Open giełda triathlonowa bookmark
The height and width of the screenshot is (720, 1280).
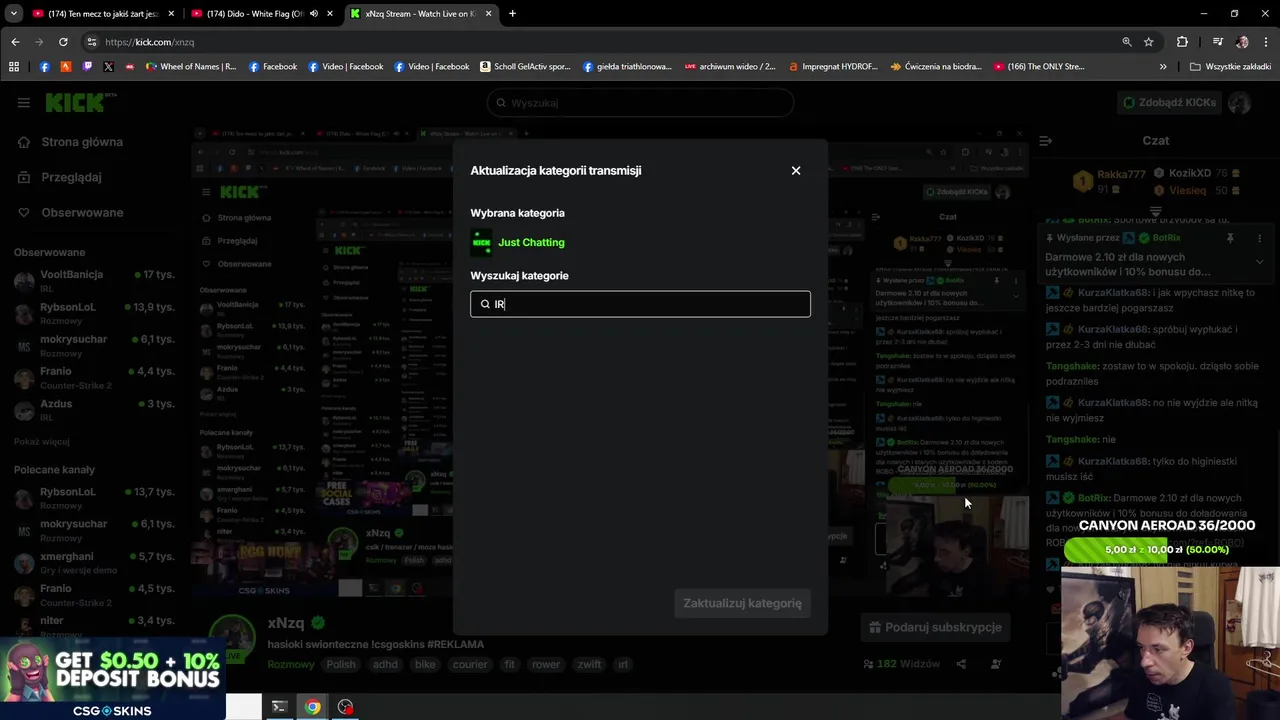pyautogui.click(x=628, y=67)
